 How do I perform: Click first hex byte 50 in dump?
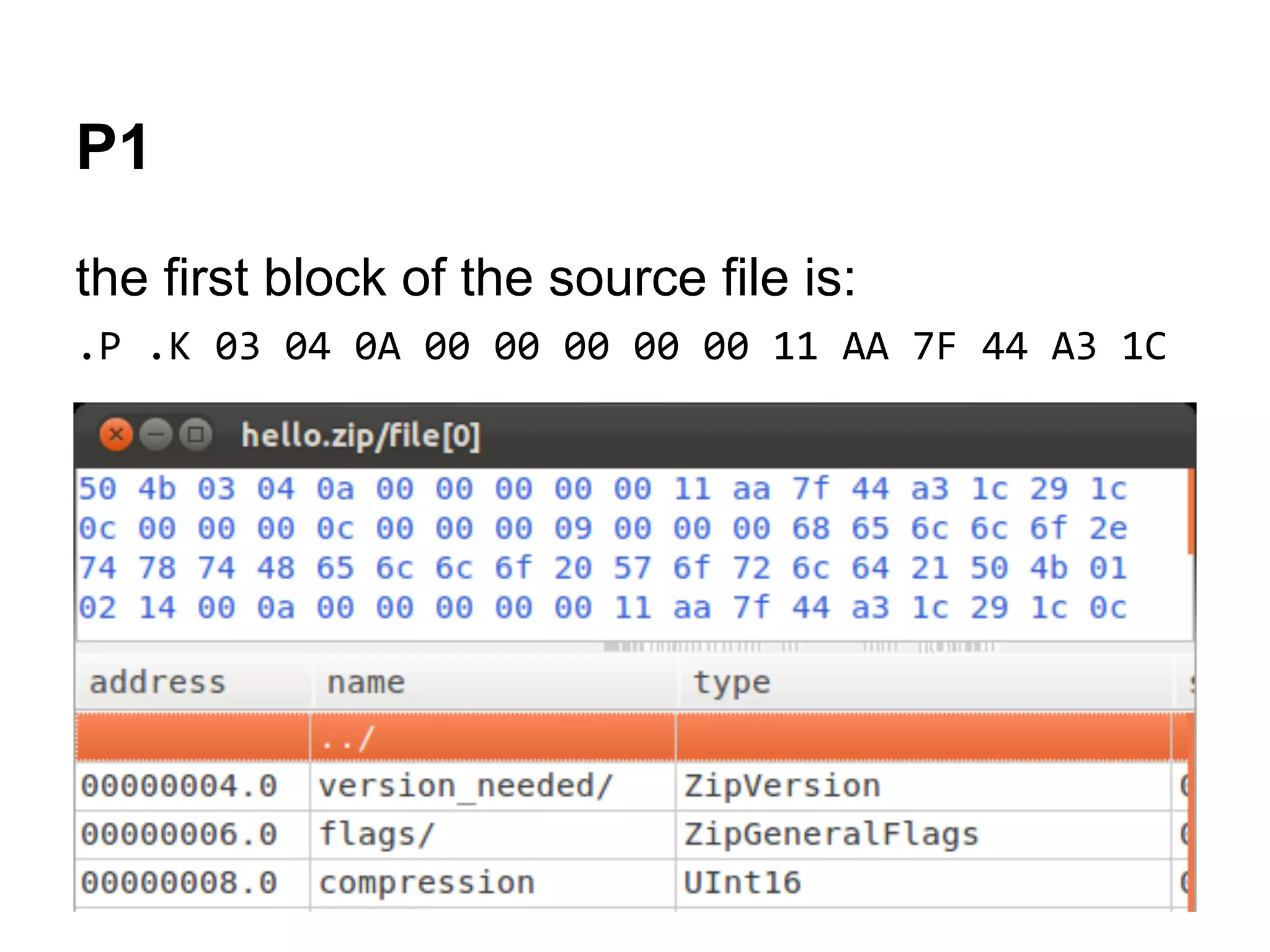97,489
